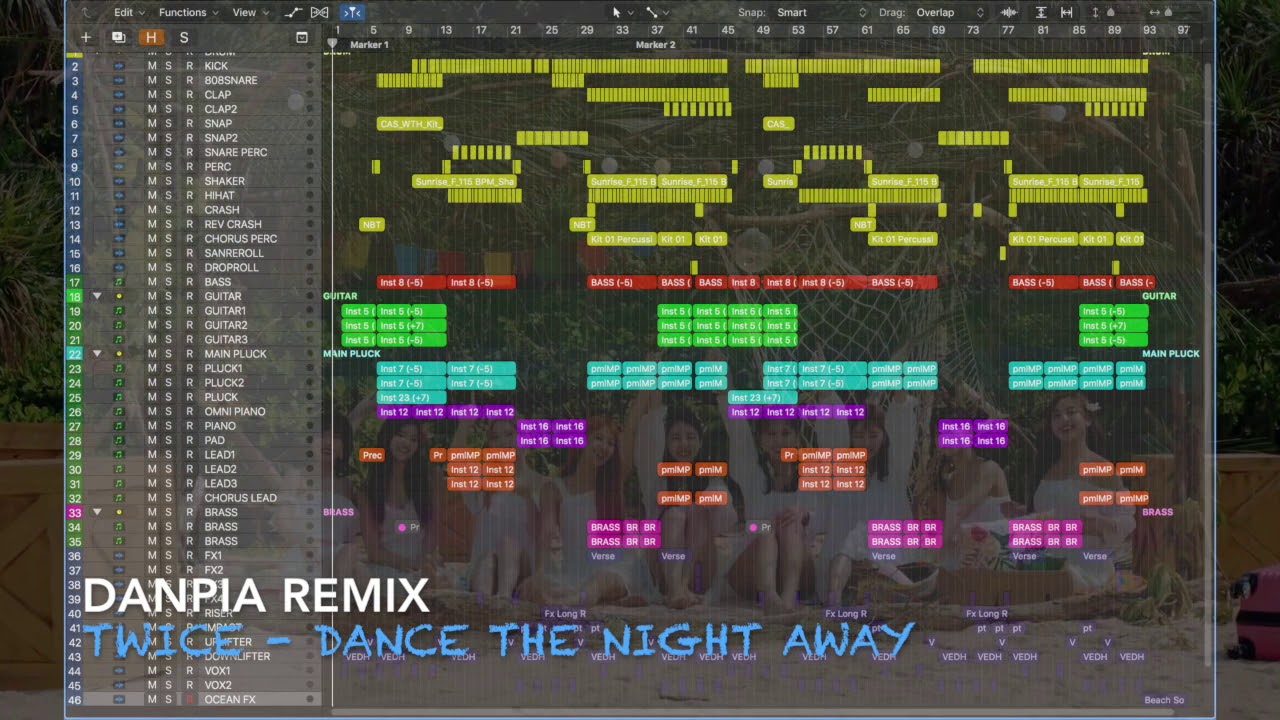Record-enable the SNAP track

click(189, 124)
